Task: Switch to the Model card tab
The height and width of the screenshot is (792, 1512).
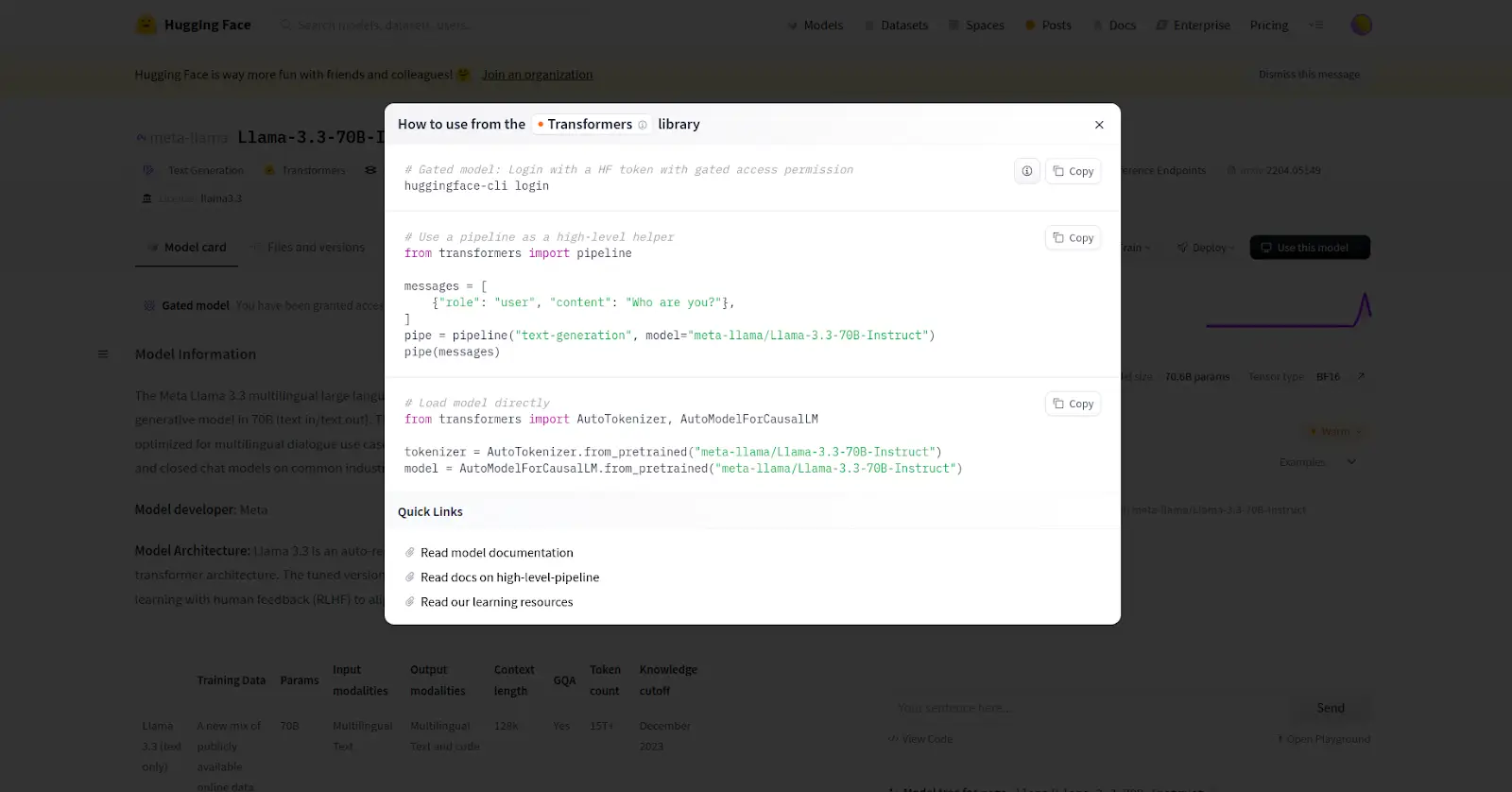Action: (x=186, y=248)
